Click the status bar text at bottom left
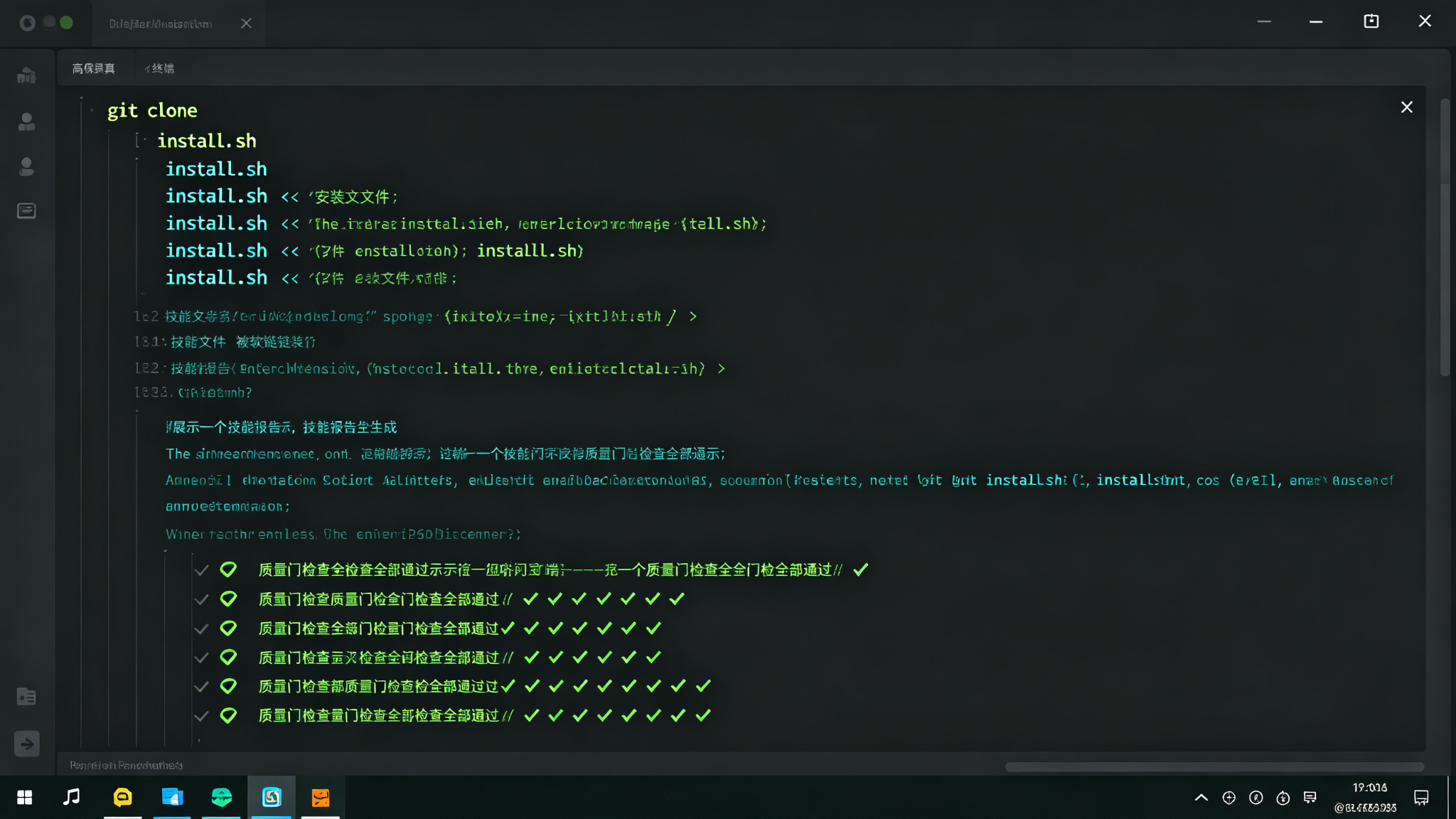 pos(126,765)
